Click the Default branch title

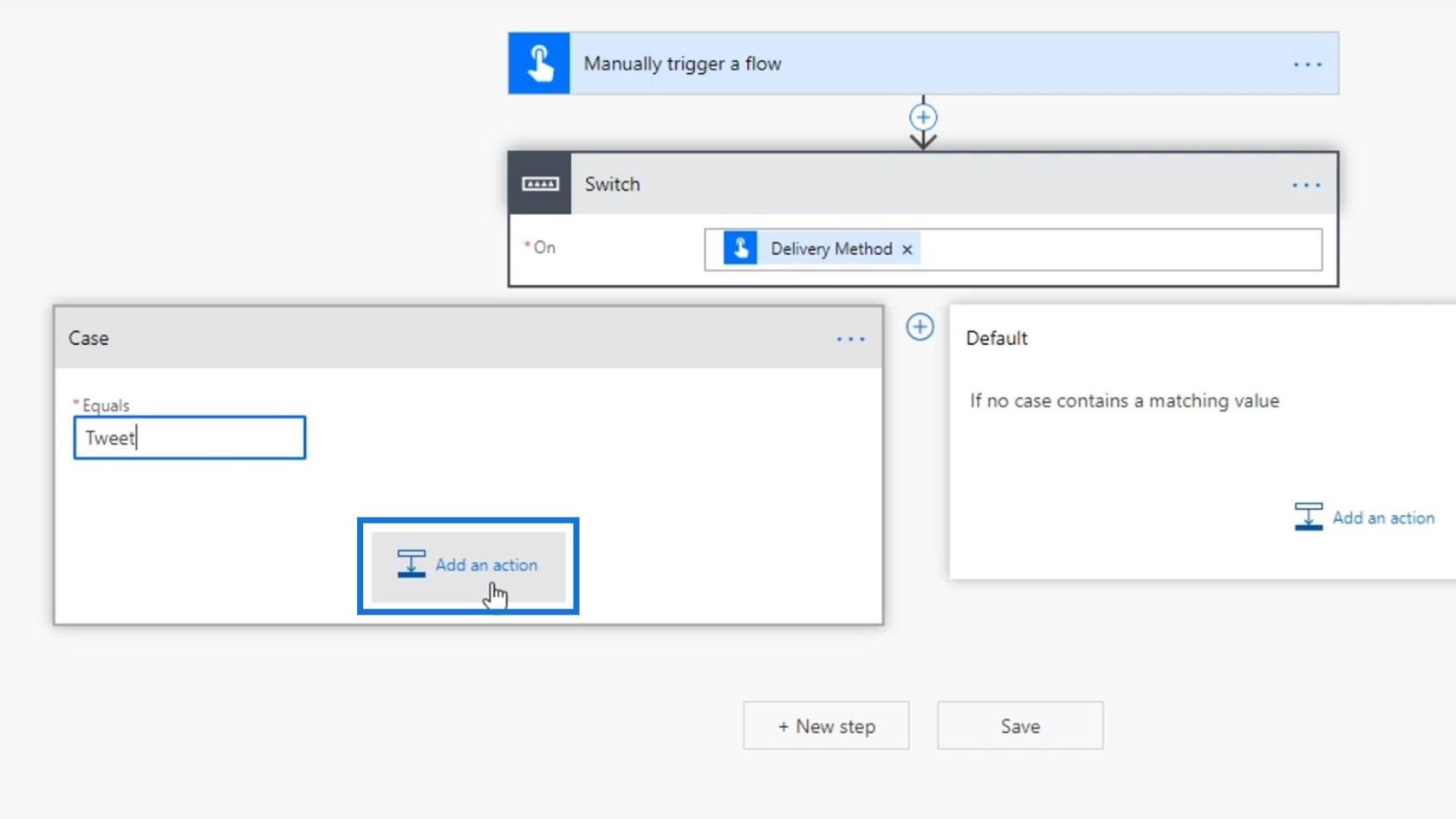997,338
